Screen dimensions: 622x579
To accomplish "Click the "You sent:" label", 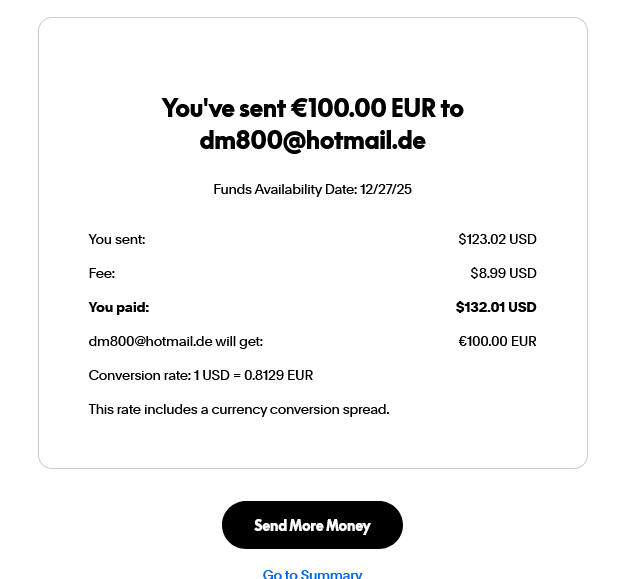I will (117, 239).
